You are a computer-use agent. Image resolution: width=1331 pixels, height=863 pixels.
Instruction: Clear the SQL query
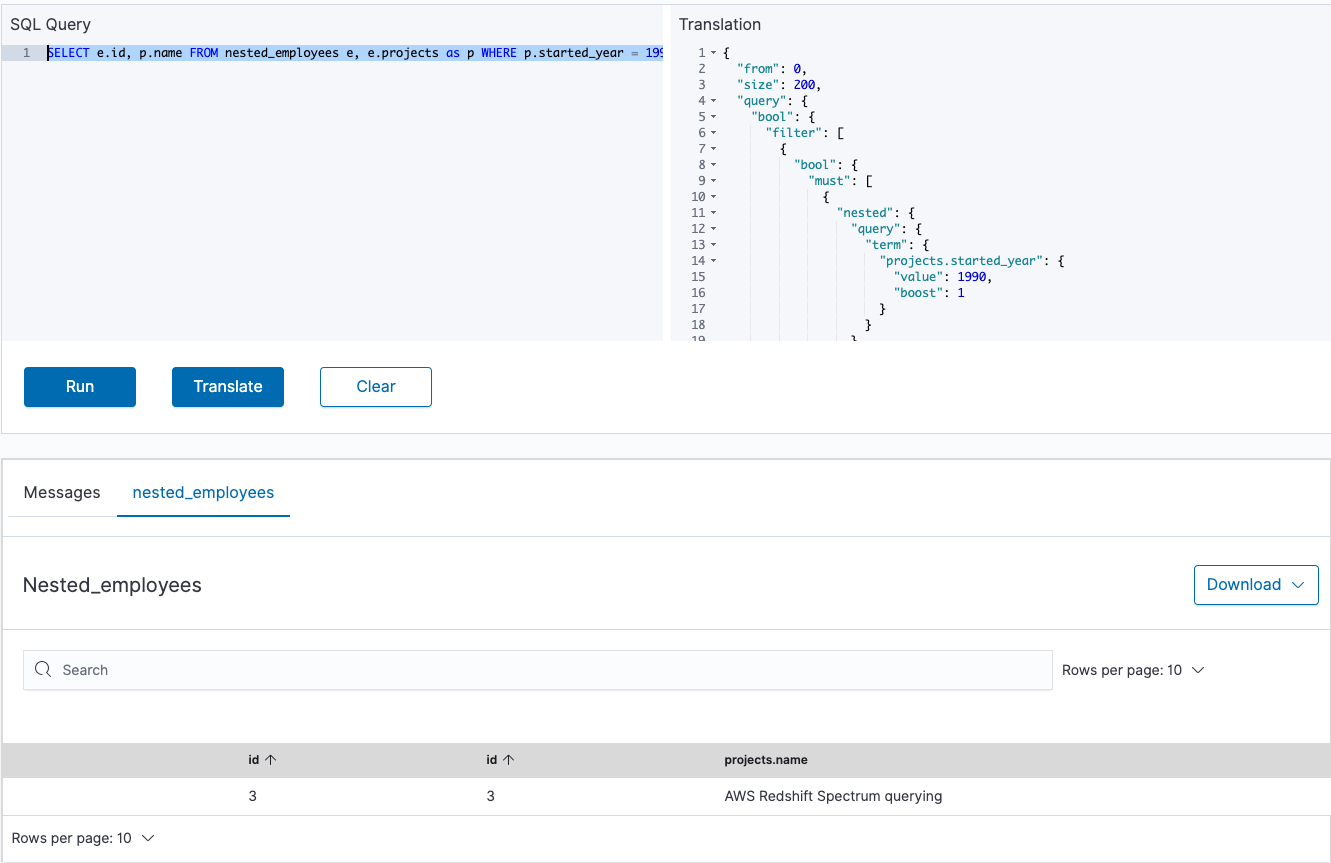375,387
